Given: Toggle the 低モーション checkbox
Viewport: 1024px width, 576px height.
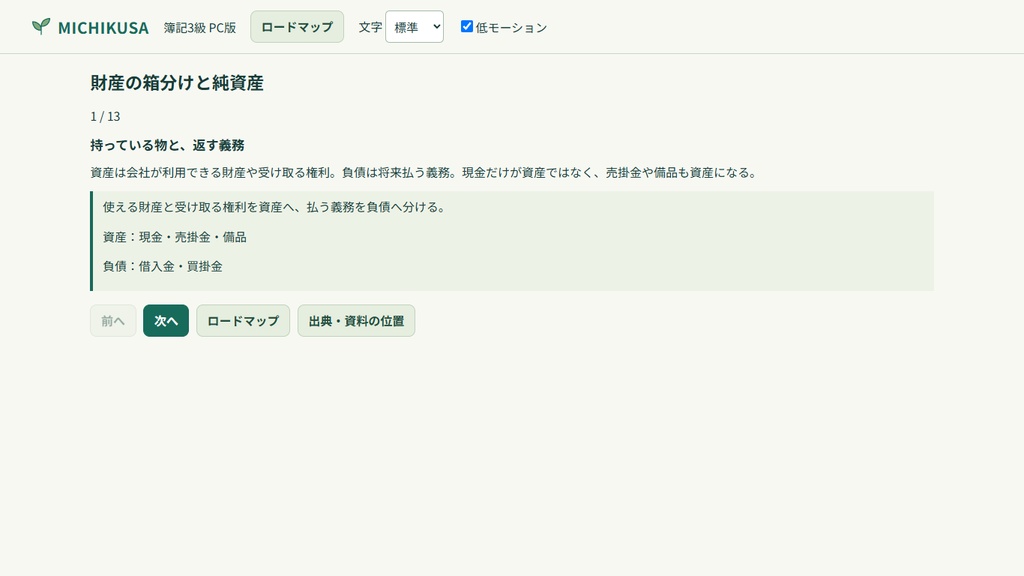Looking at the screenshot, I should click(466, 26).
